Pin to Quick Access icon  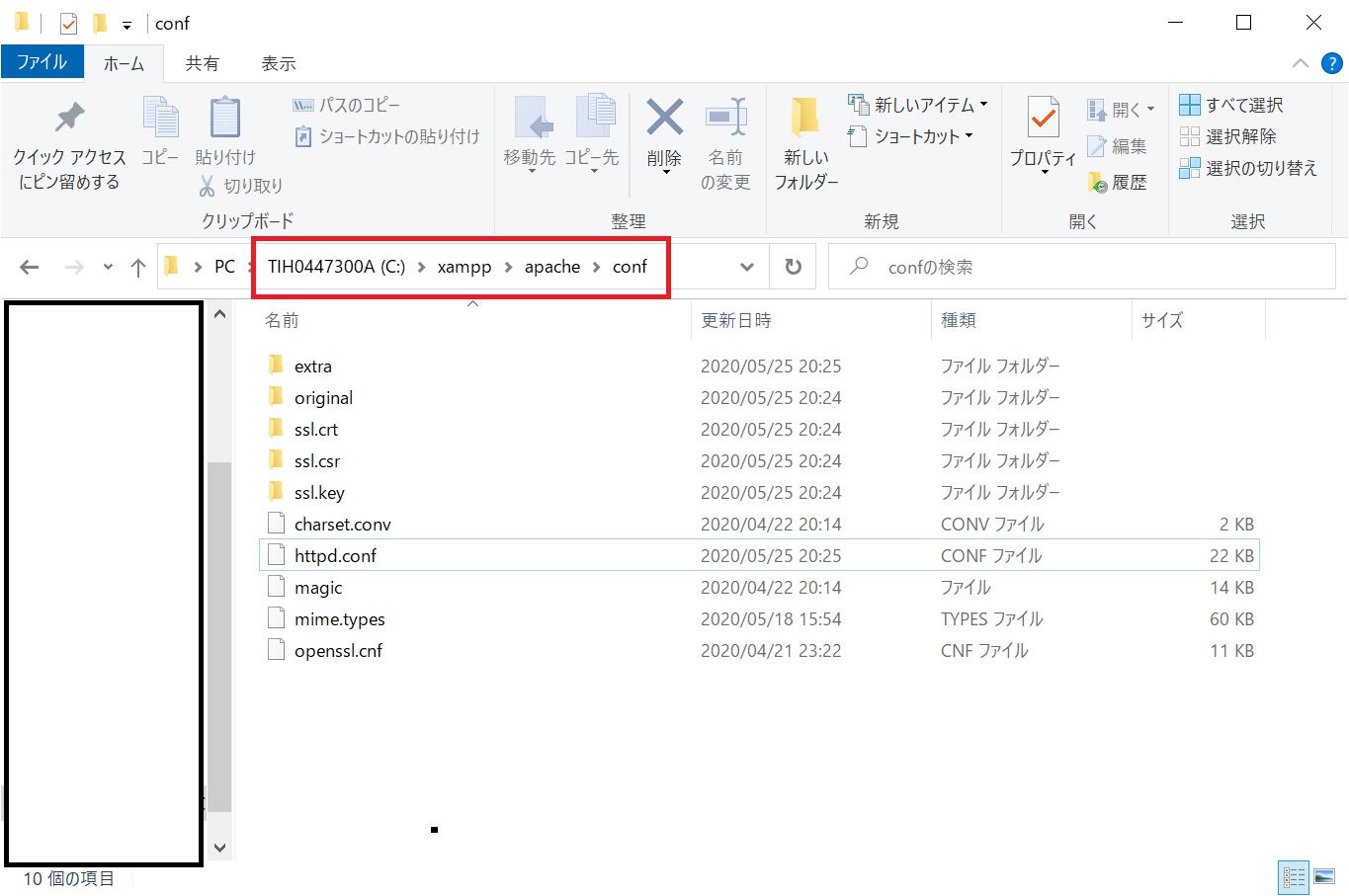pyautogui.click(x=69, y=117)
